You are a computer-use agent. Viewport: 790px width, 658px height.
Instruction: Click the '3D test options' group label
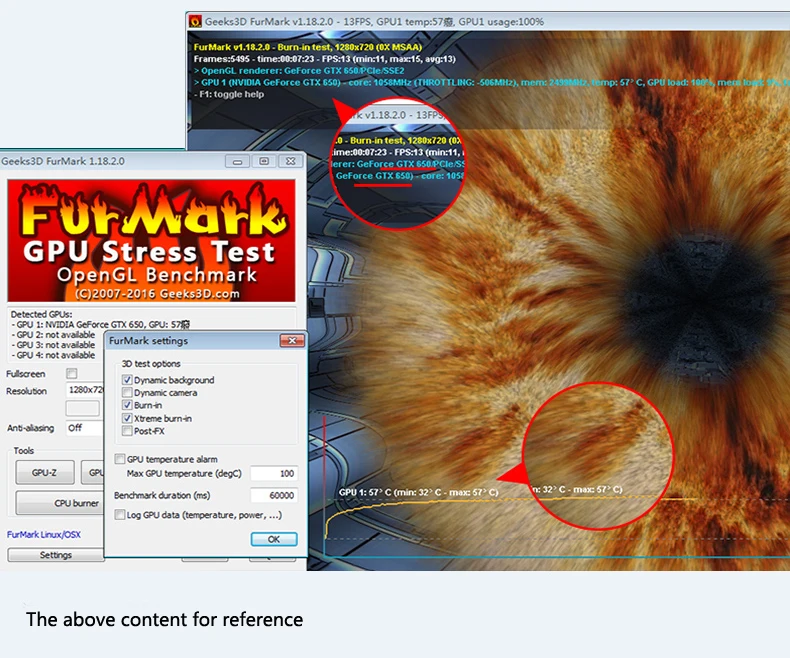[x=151, y=364]
